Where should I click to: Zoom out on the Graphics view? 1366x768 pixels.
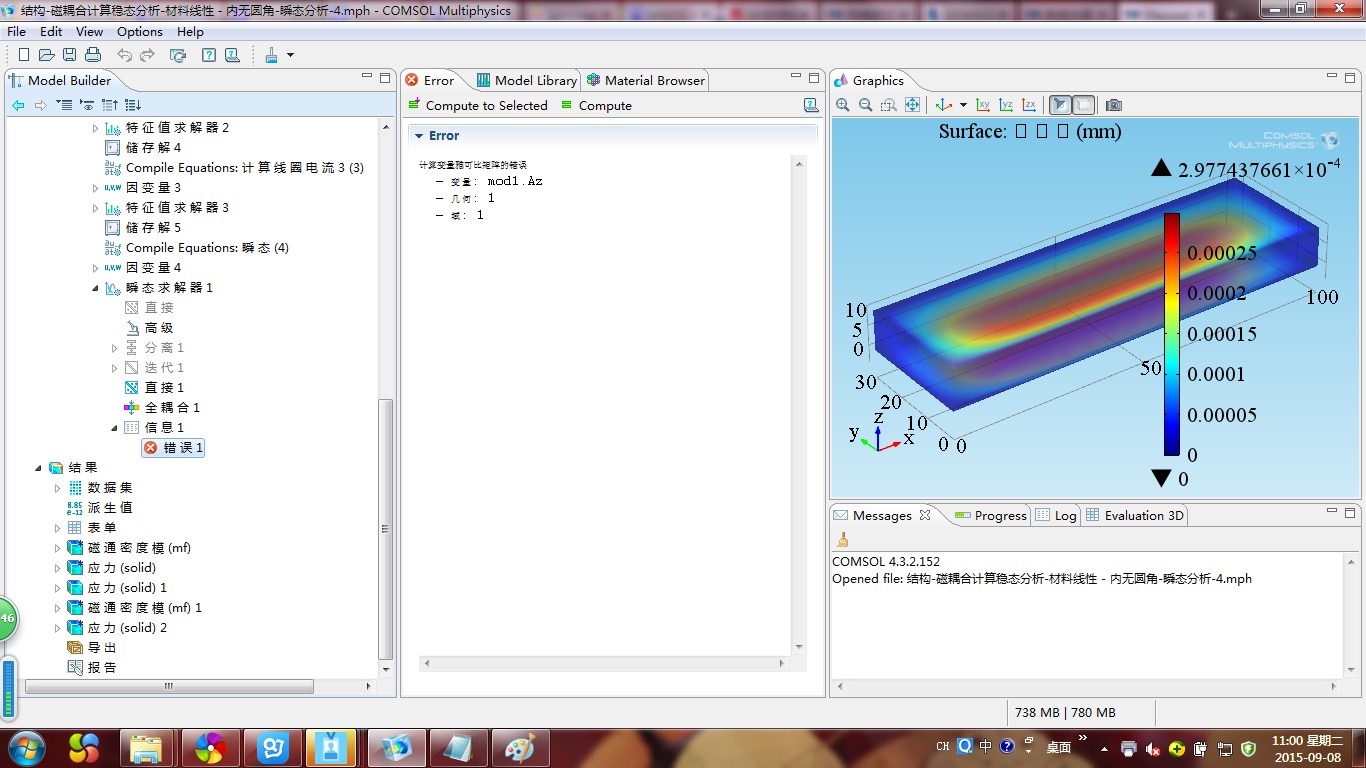866,105
